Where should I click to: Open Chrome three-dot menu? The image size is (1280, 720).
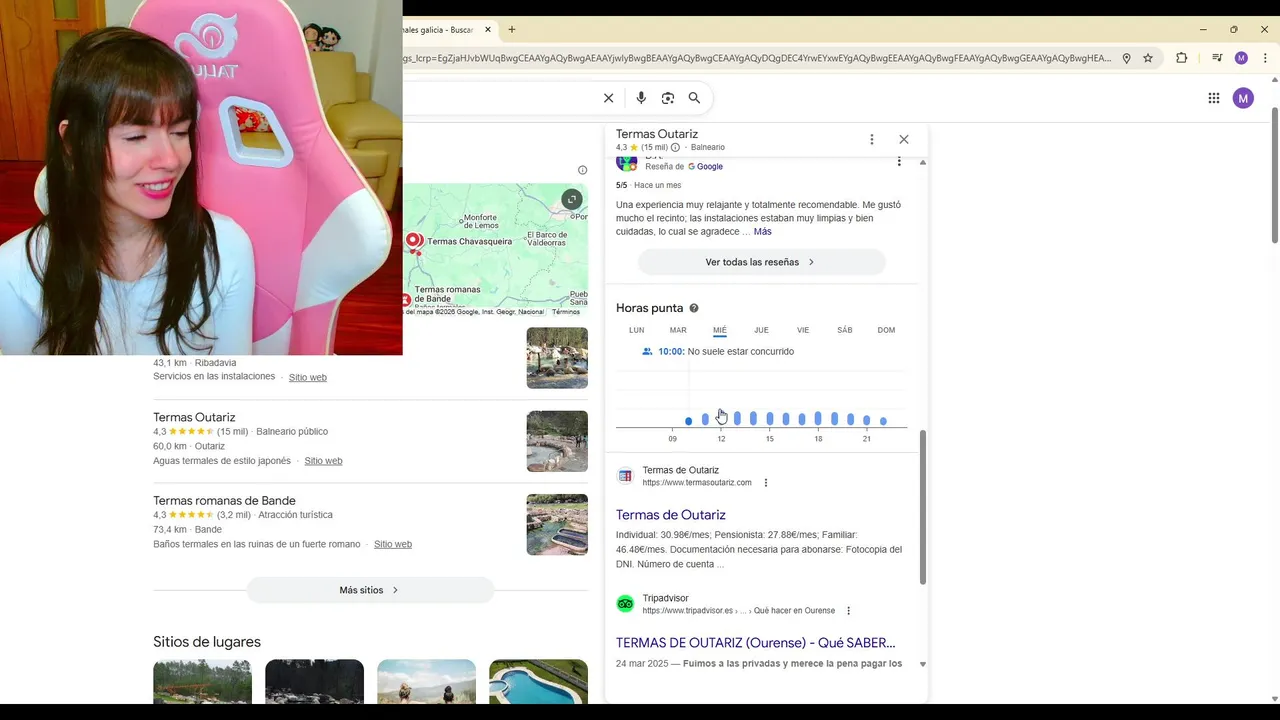[1265, 58]
